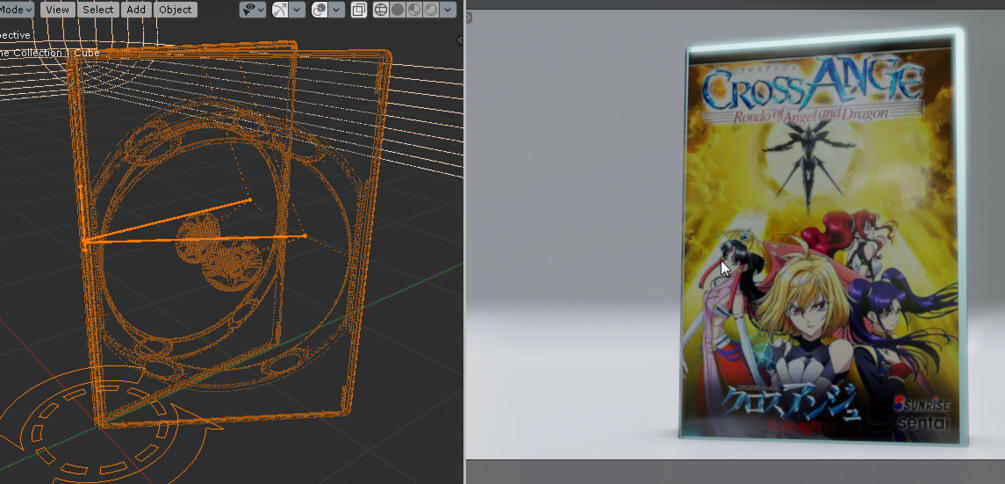1005x484 pixels.
Task: Toggle the Show Gizmo icon
Action: tap(280, 10)
